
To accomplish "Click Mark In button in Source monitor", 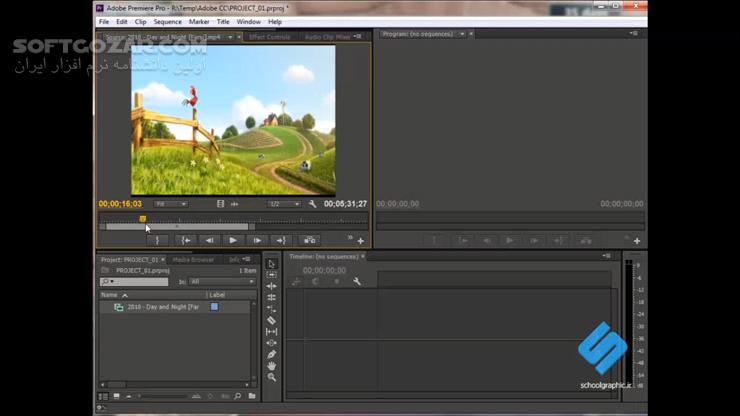I will tap(157, 241).
